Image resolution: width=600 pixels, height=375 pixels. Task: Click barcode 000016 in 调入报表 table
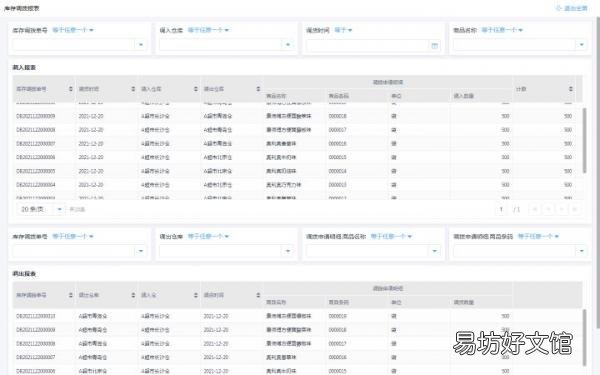[338, 143]
